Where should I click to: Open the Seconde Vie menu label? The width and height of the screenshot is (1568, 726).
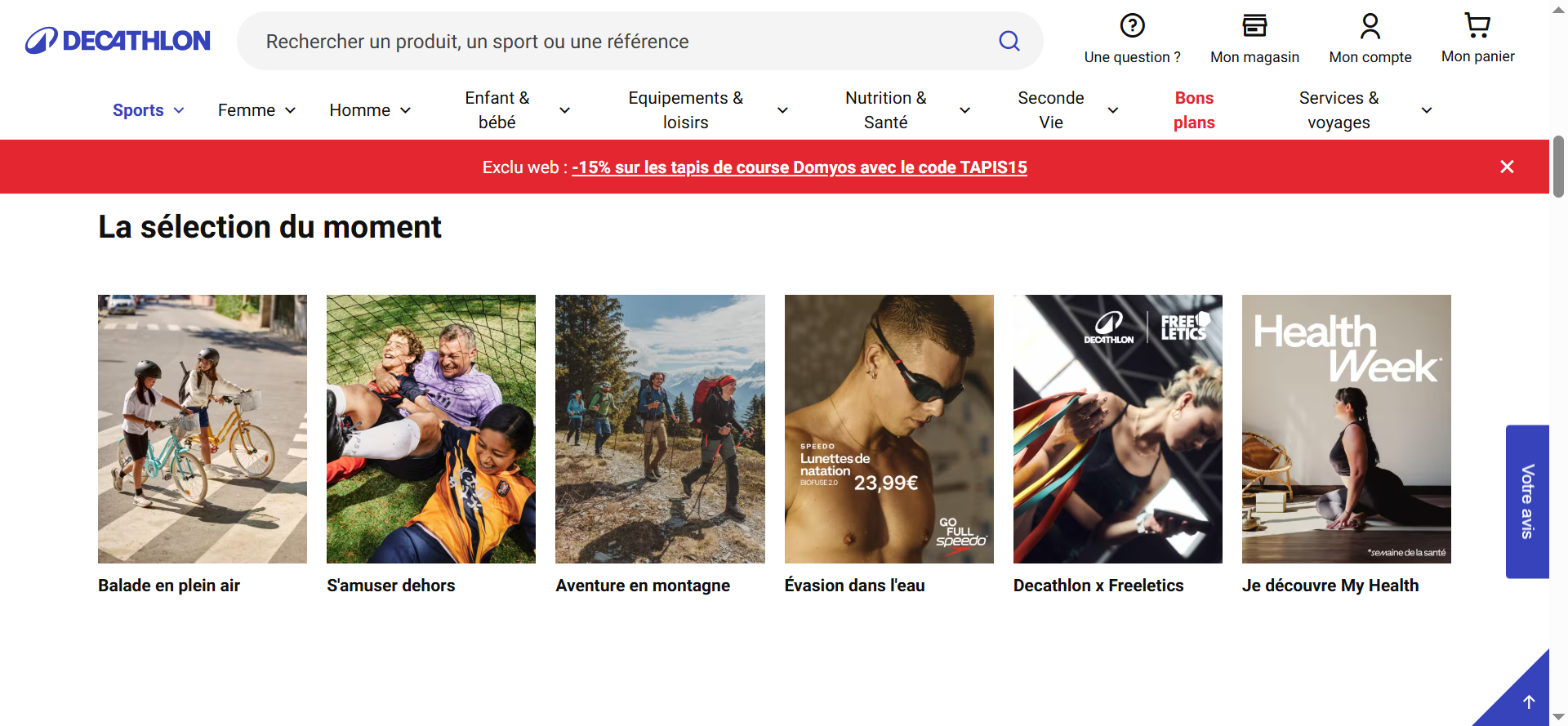[x=1051, y=110]
